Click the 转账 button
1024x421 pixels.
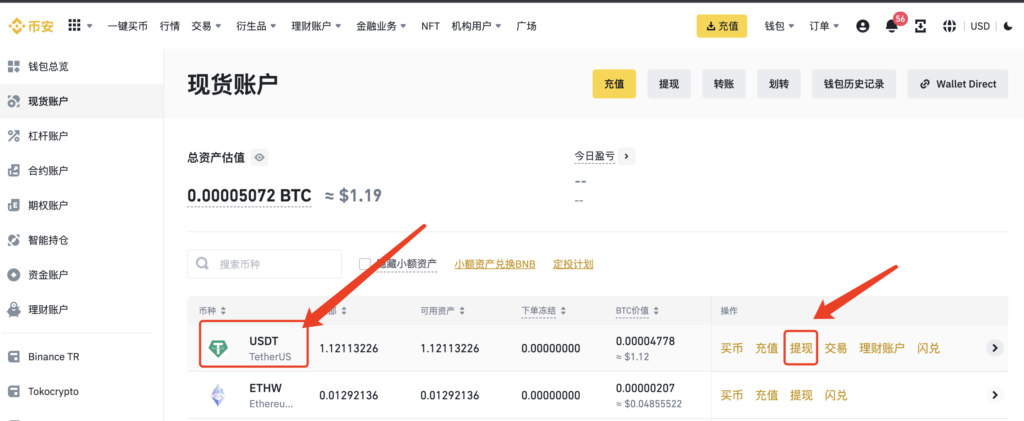click(724, 84)
